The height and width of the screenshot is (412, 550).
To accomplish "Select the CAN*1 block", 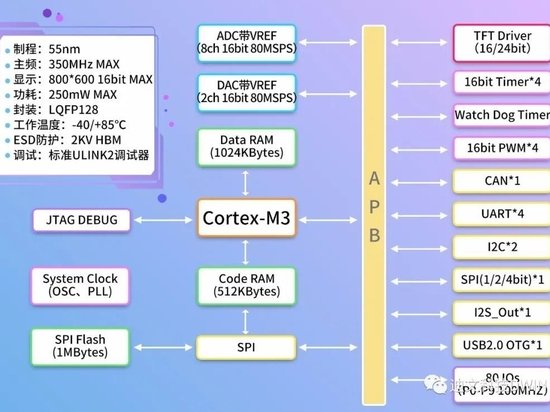I will pyautogui.click(x=502, y=181).
